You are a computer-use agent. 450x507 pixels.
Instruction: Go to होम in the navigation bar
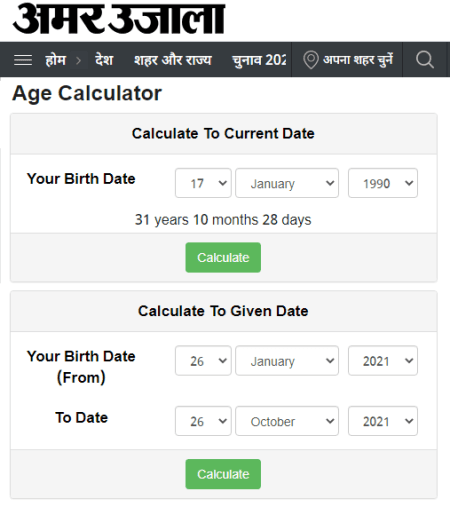[x=56, y=60]
